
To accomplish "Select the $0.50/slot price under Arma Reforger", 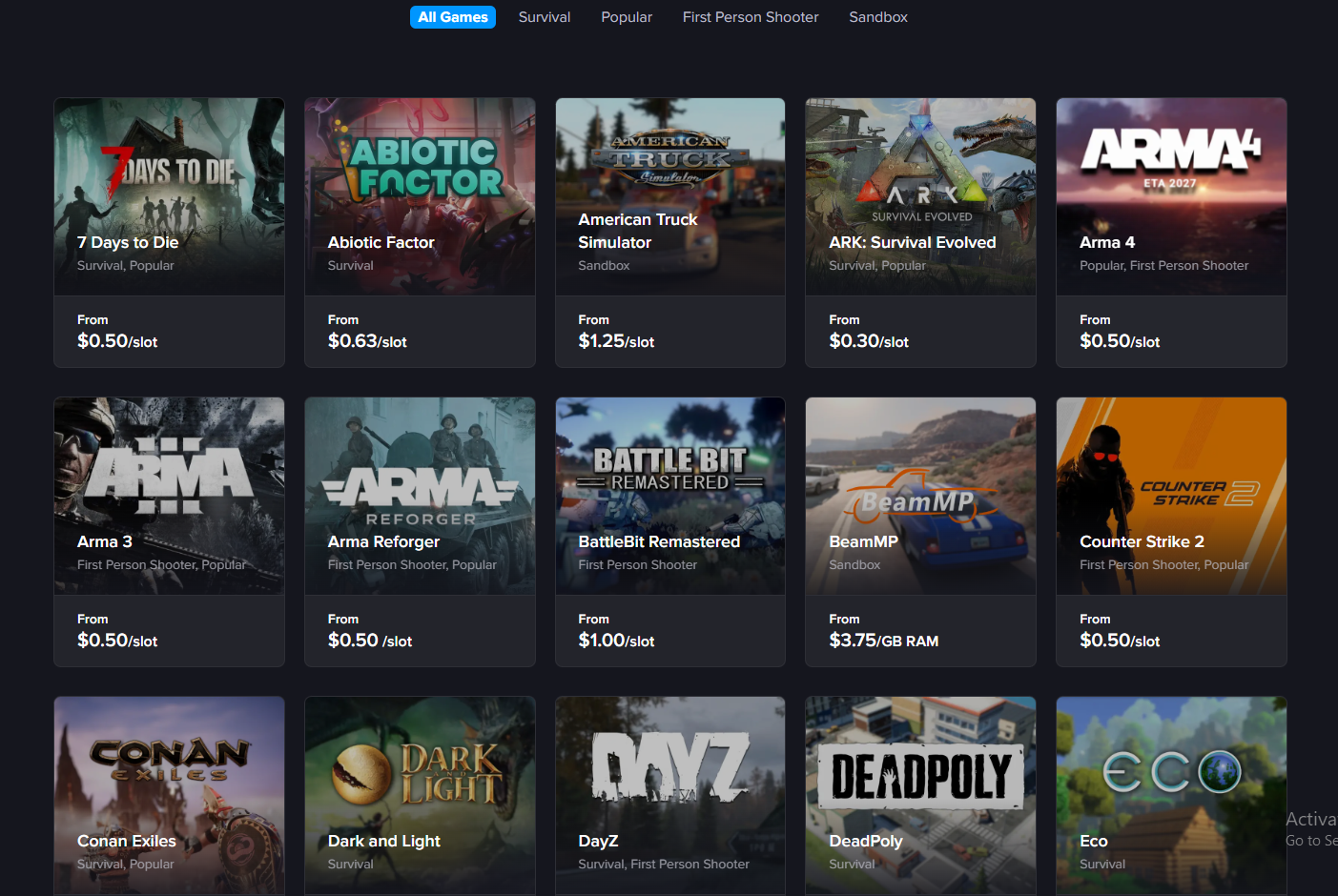I will pos(370,641).
